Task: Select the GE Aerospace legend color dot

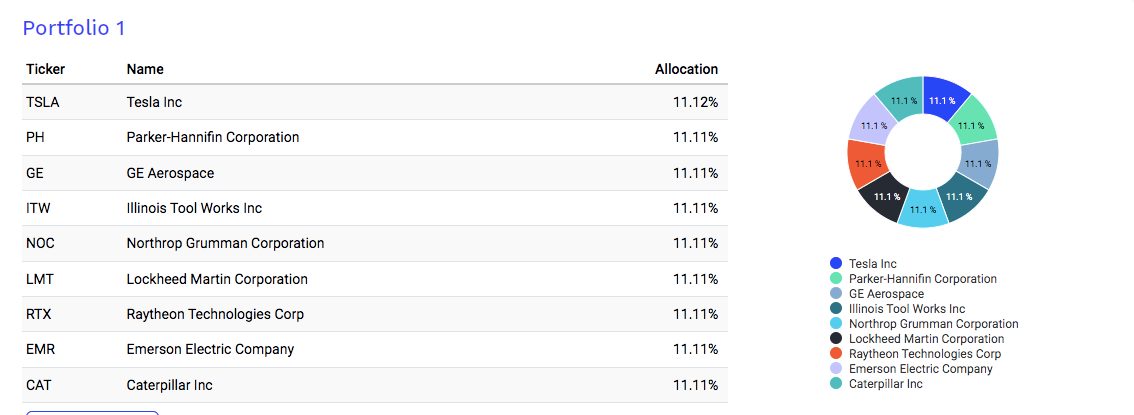Action: (x=836, y=294)
